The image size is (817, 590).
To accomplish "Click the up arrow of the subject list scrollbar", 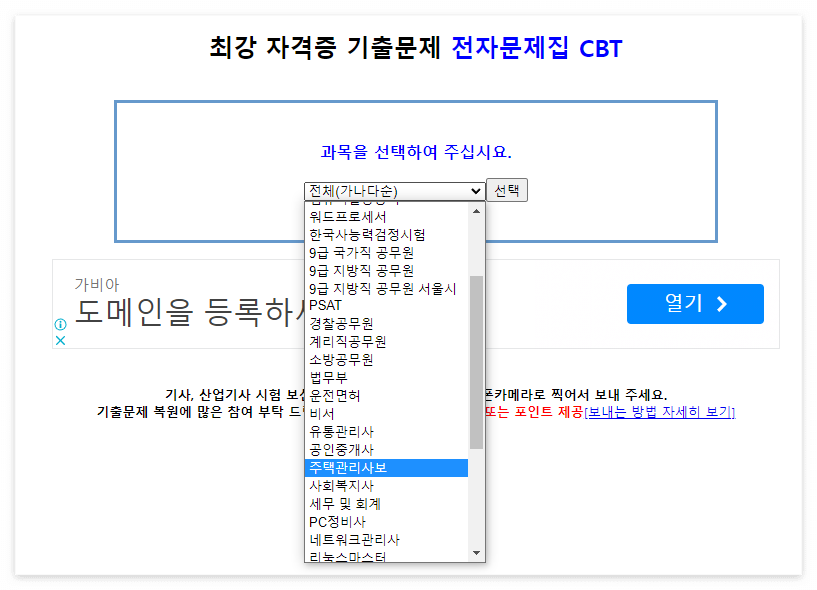I will click(x=477, y=210).
